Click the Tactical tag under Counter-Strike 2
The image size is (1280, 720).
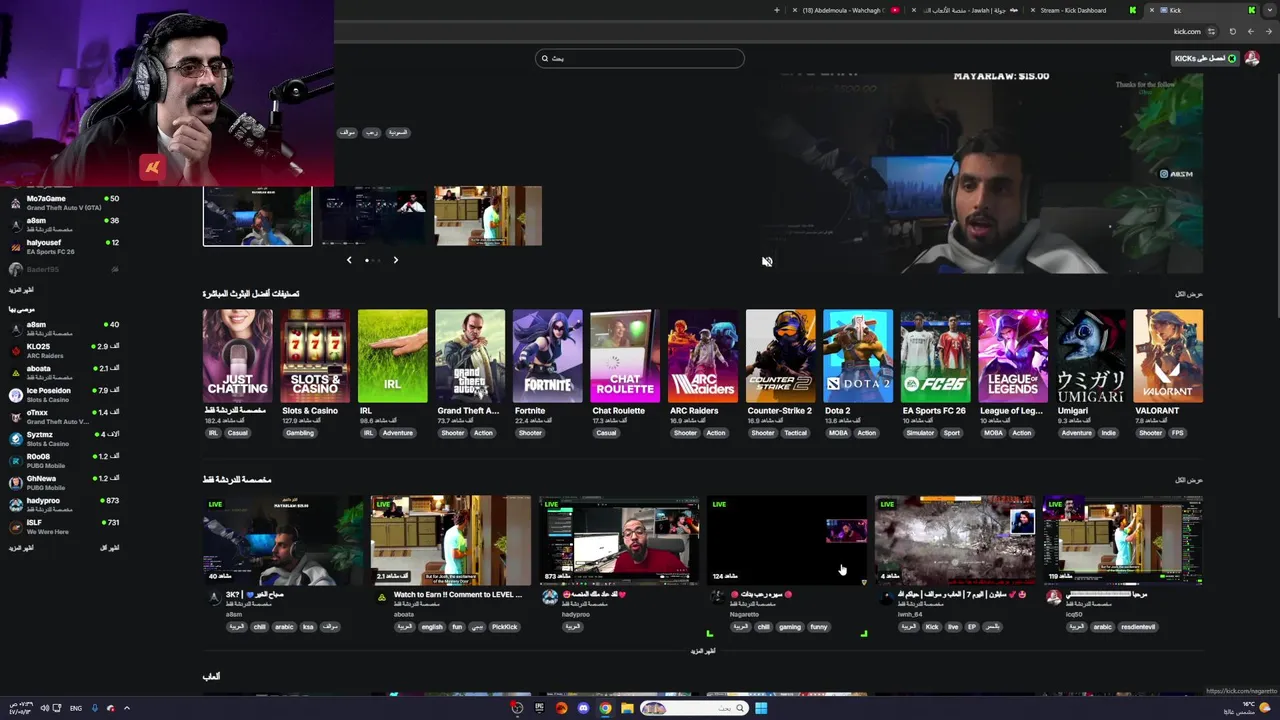pos(795,433)
